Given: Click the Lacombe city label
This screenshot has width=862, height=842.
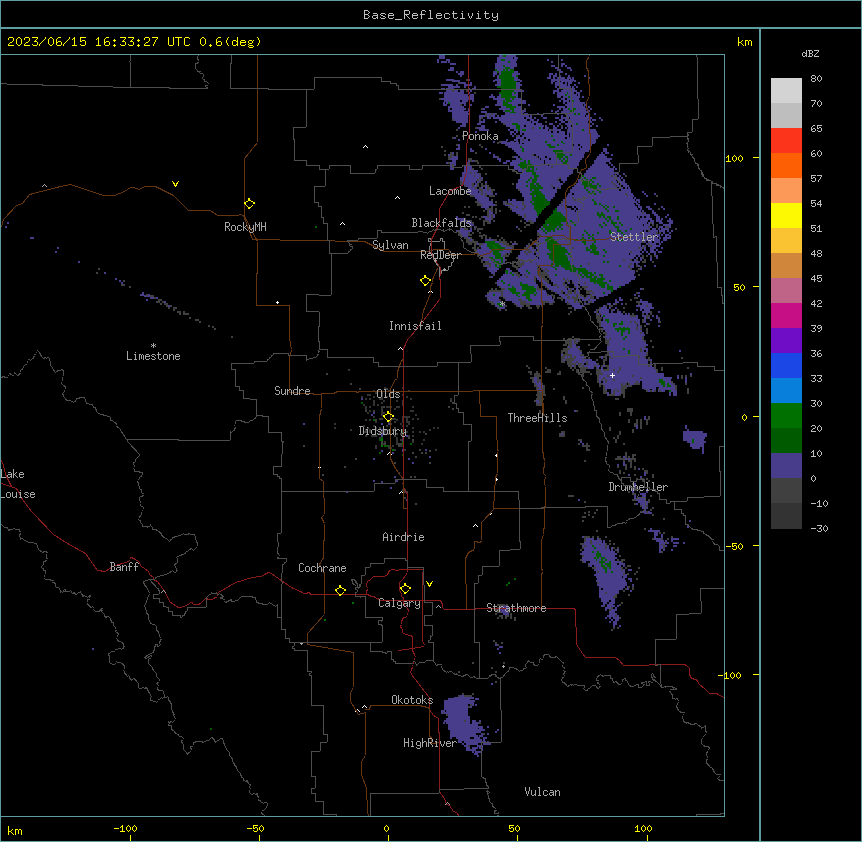Looking at the screenshot, I should coord(450,191).
